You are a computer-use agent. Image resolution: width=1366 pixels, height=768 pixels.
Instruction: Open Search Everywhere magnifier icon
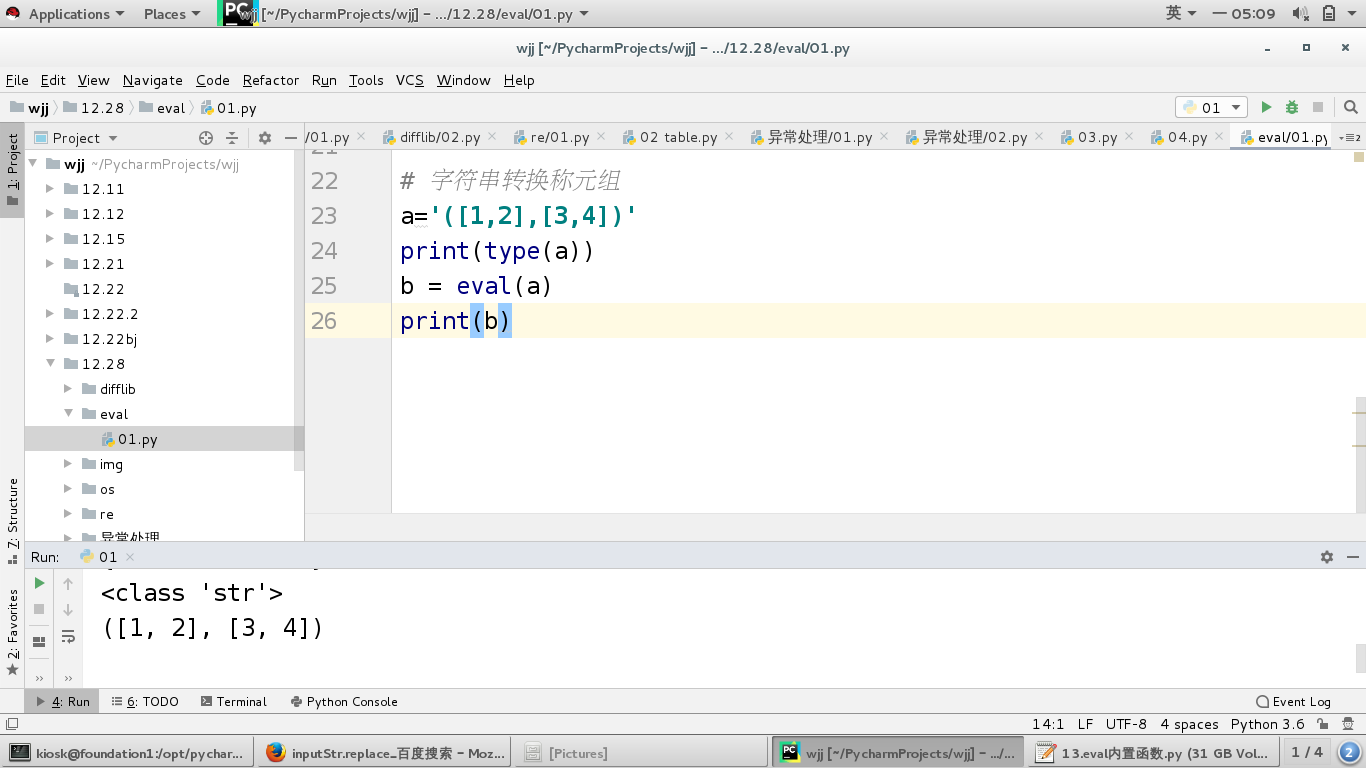(x=1351, y=108)
